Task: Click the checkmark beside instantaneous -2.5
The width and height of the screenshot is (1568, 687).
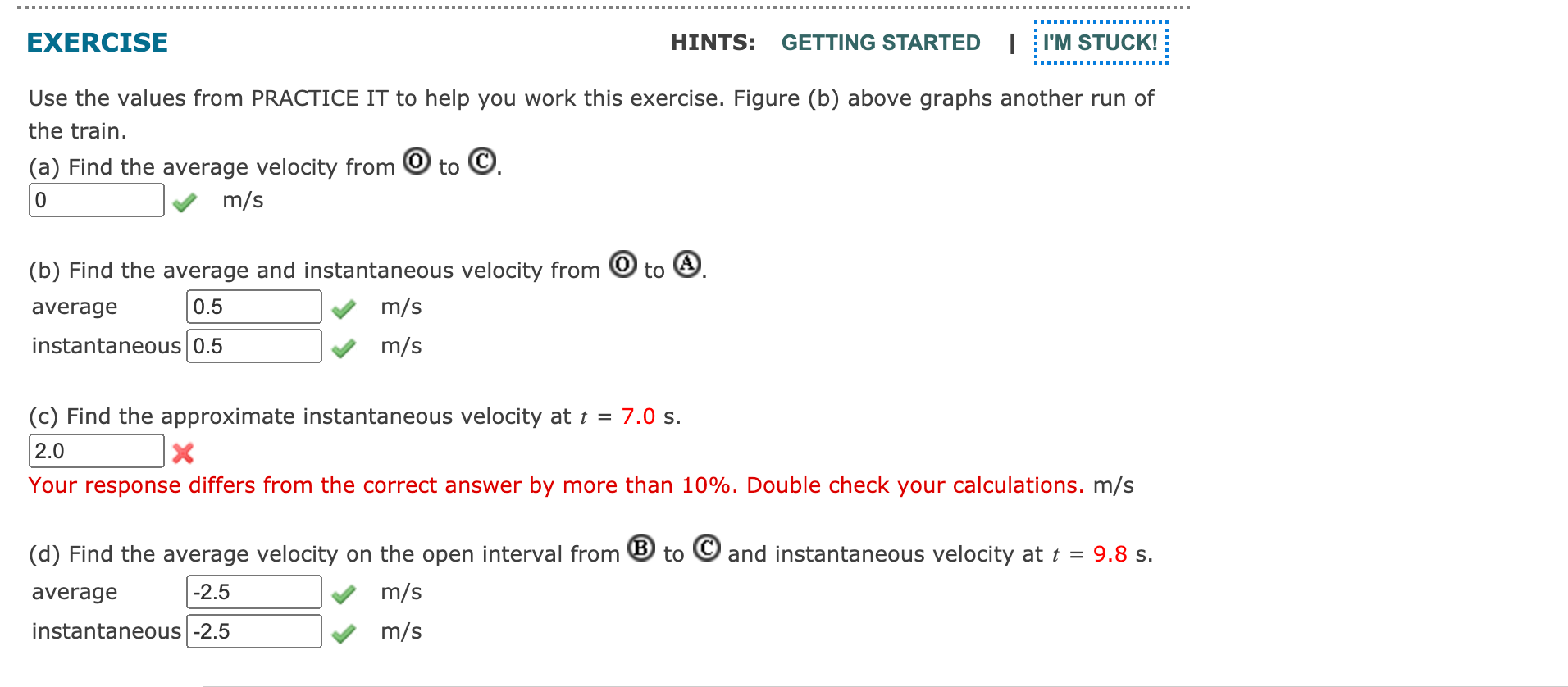Action: click(x=344, y=632)
